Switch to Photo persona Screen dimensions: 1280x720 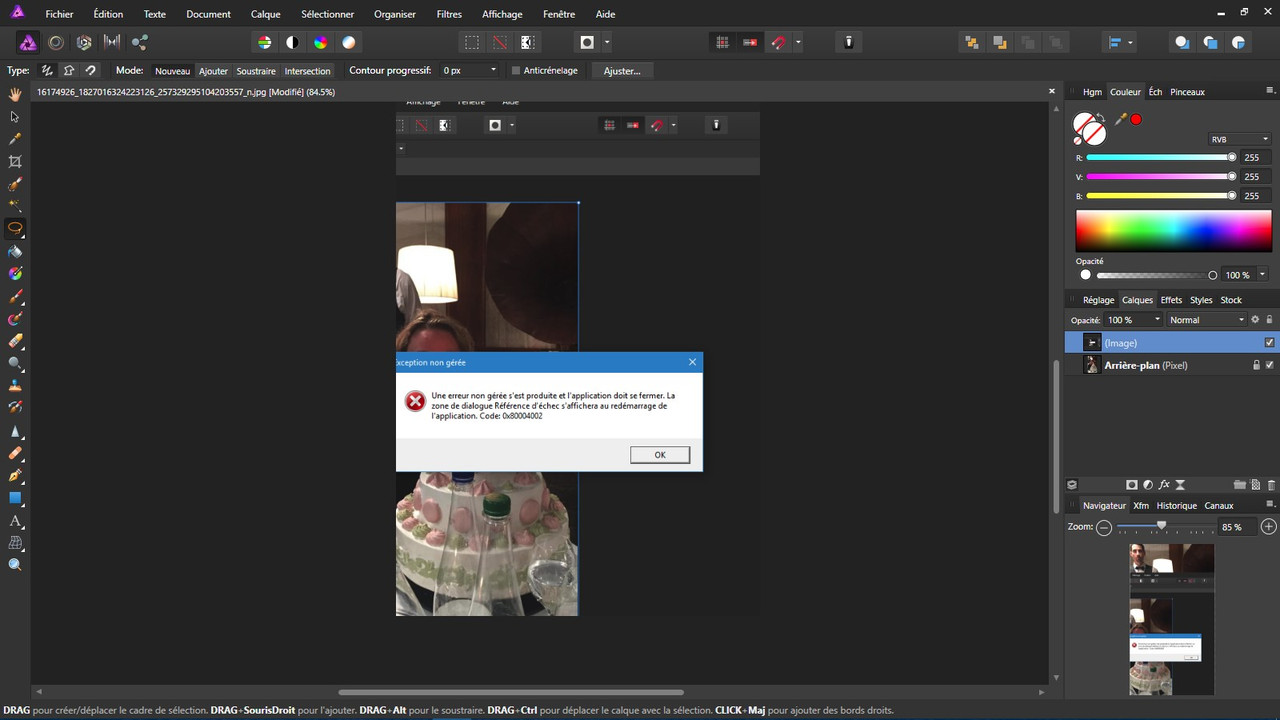pyautogui.click(x=28, y=42)
